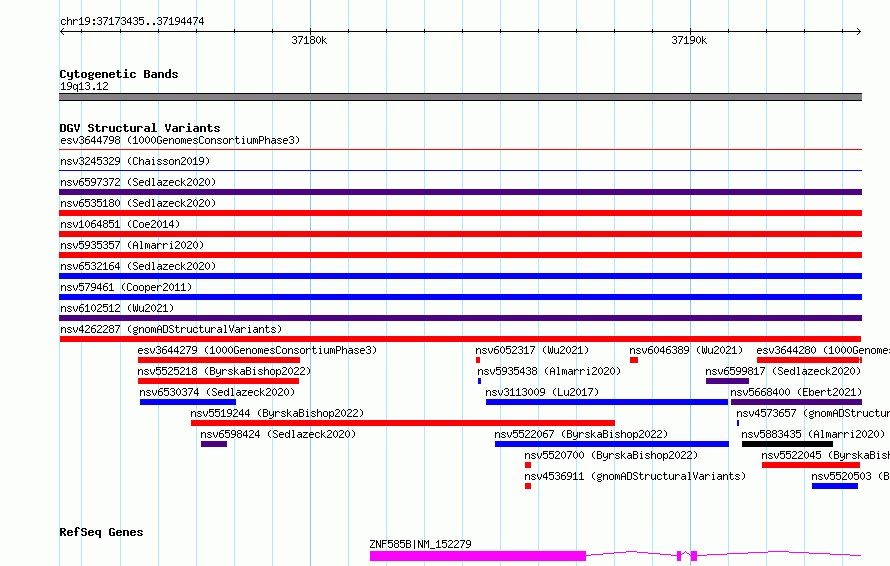Click the RefSeq Genes track title
The image size is (890, 566).
tap(101, 532)
